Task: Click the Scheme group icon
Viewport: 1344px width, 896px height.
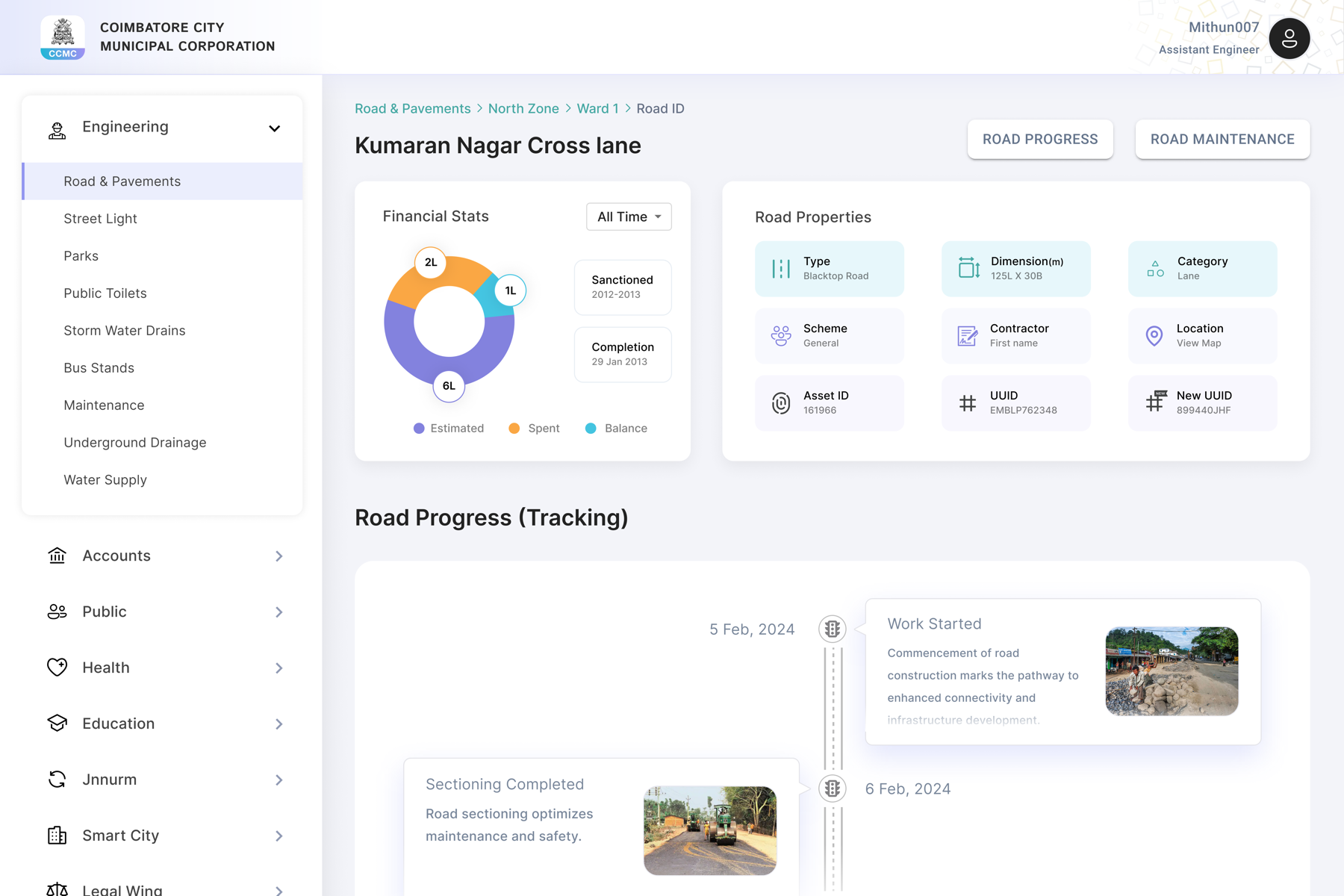Action: pyautogui.click(x=781, y=336)
